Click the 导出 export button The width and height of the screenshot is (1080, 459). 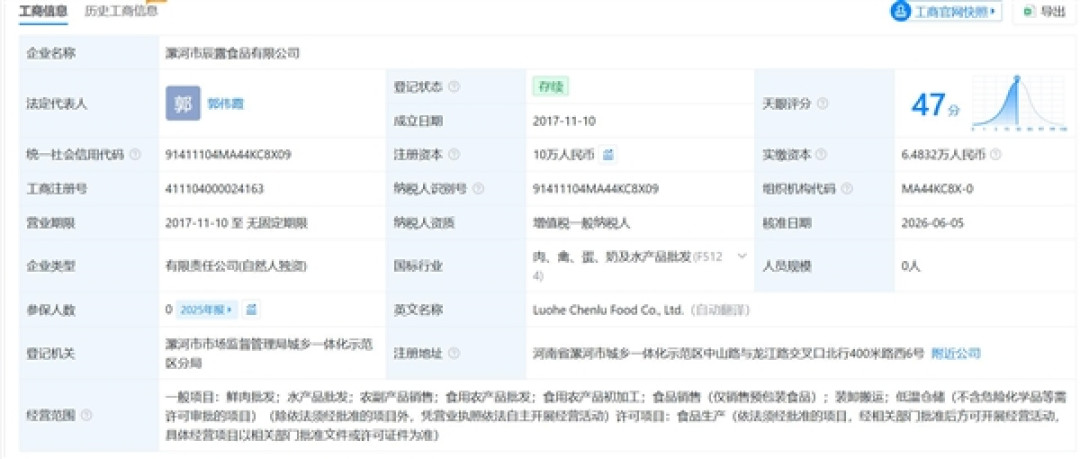(1045, 12)
